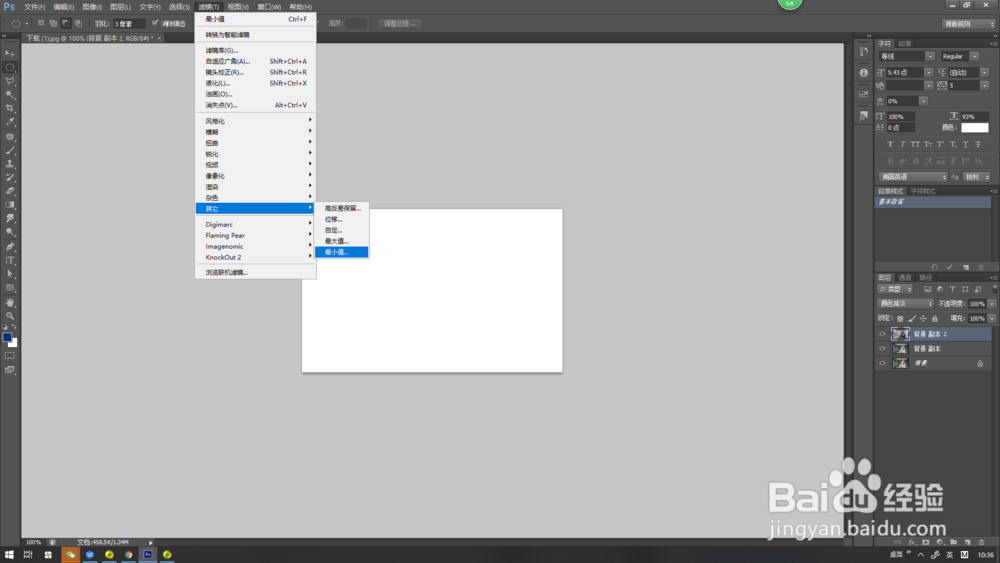Open the History panel icon
Screen dimensions: 1000x563
pos(864,52)
